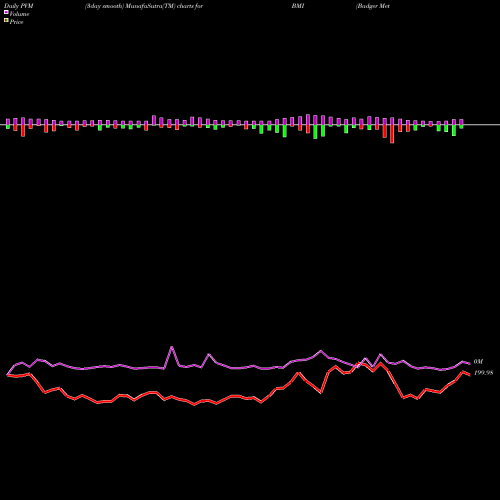Click the 'BMI' ticker text
This screenshot has height=500, width=500.
click(x=298, y=6)
